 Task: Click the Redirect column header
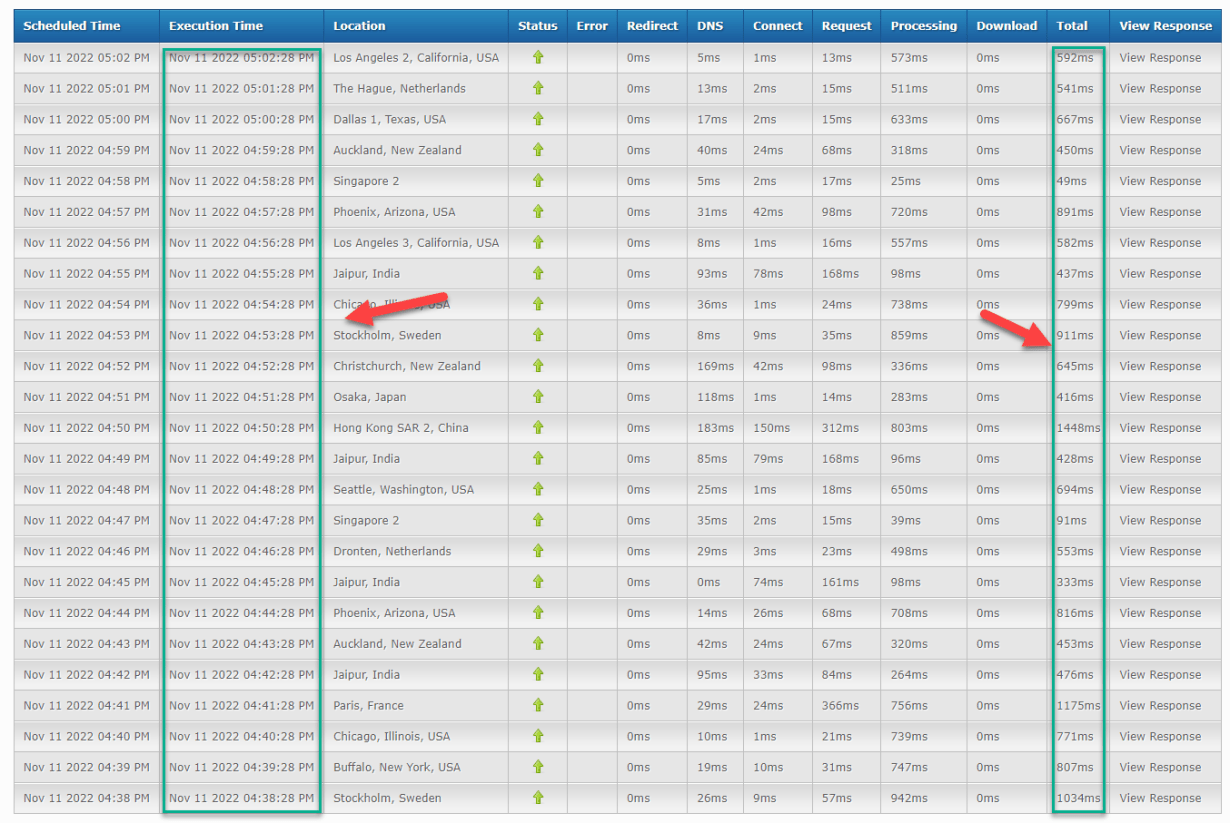652,26
